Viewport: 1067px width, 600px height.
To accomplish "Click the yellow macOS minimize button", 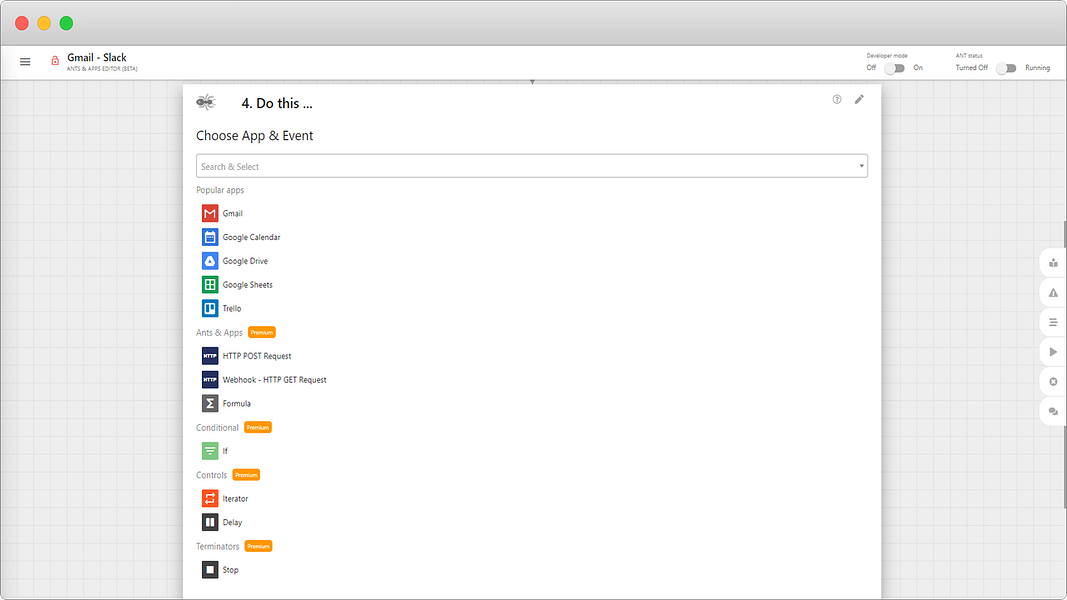I will click(44, 23).
